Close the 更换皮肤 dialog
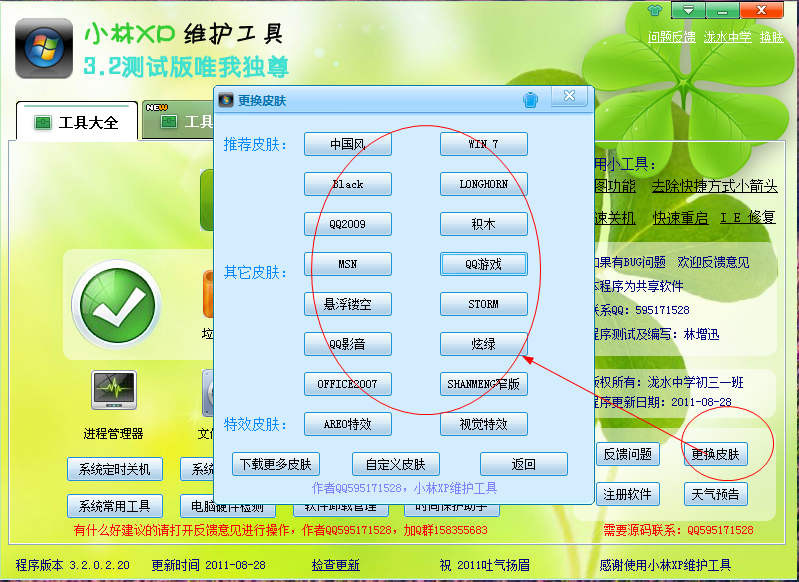Screen dimensions: 799x582 tap(569, 97)
